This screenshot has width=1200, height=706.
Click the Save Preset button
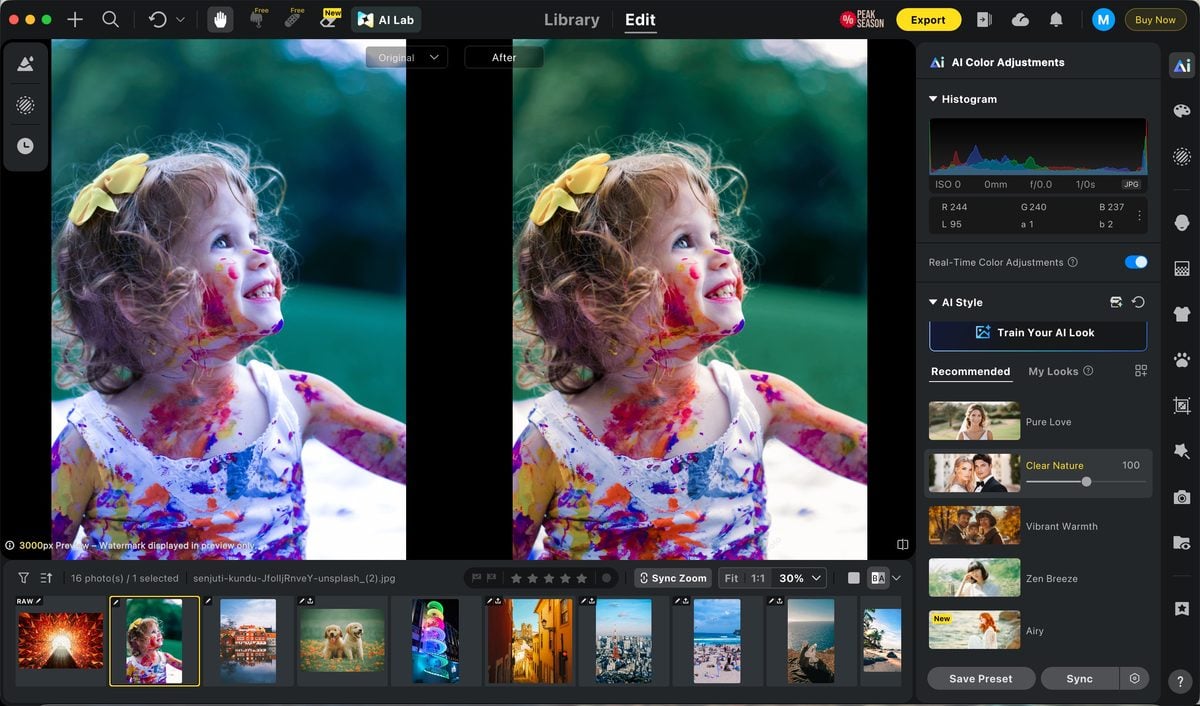coord(980,678)
